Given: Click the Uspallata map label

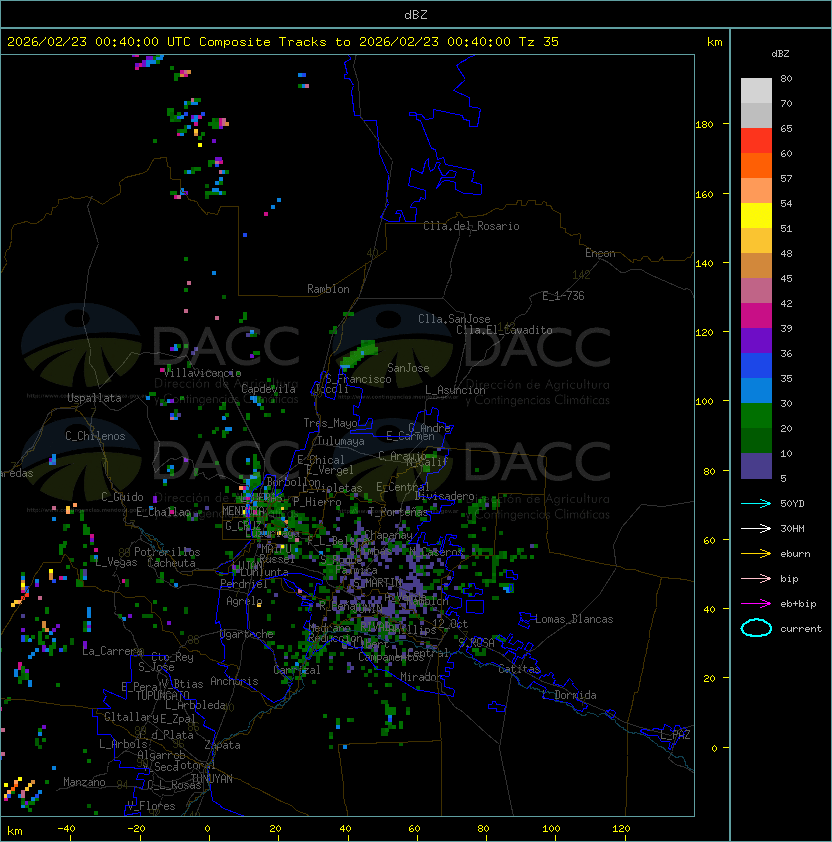Looking at the screenshot, I should tap(94, 398).
